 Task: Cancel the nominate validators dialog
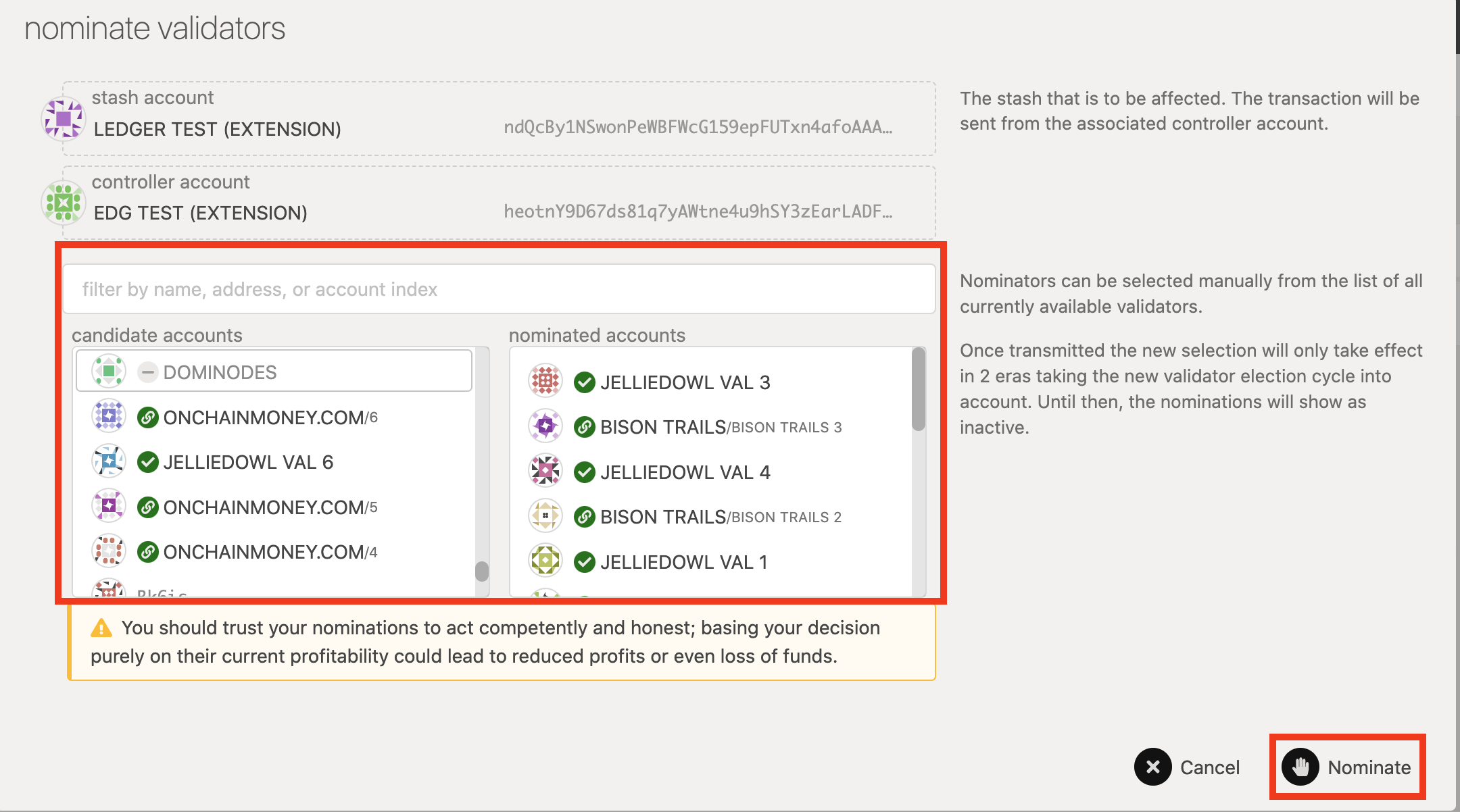(1188, 767)
